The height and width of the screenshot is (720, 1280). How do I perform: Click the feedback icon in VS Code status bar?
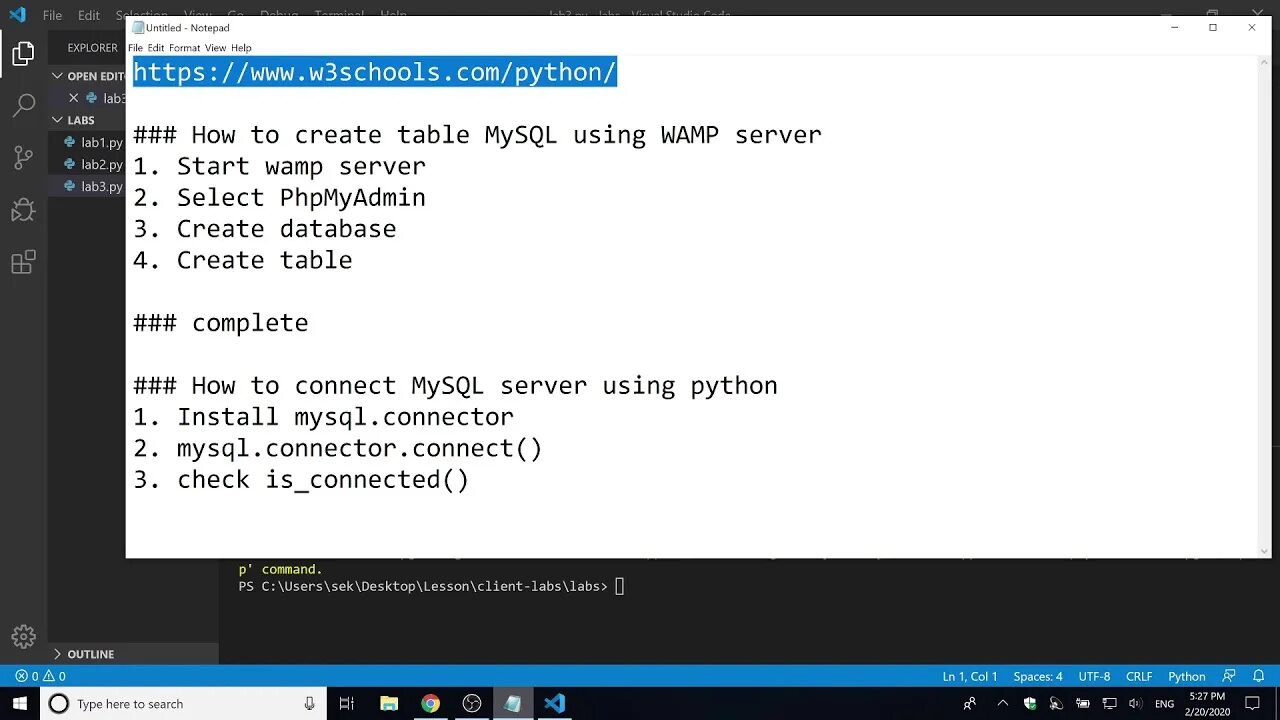pos(1229,676)
